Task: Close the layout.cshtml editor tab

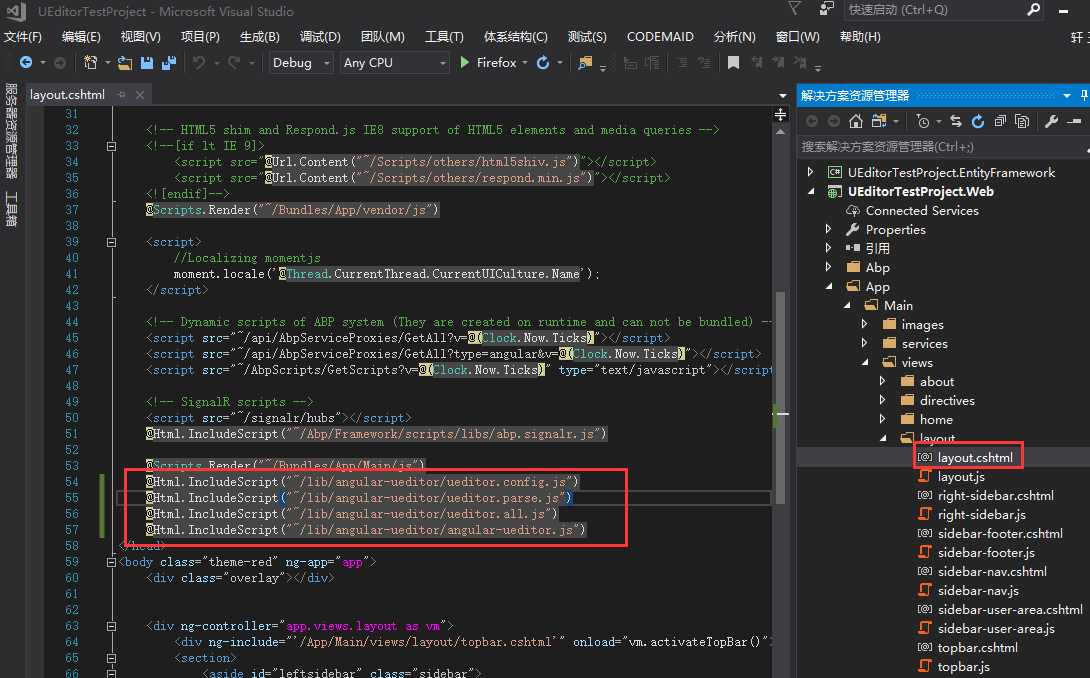Action: [140, 95]
